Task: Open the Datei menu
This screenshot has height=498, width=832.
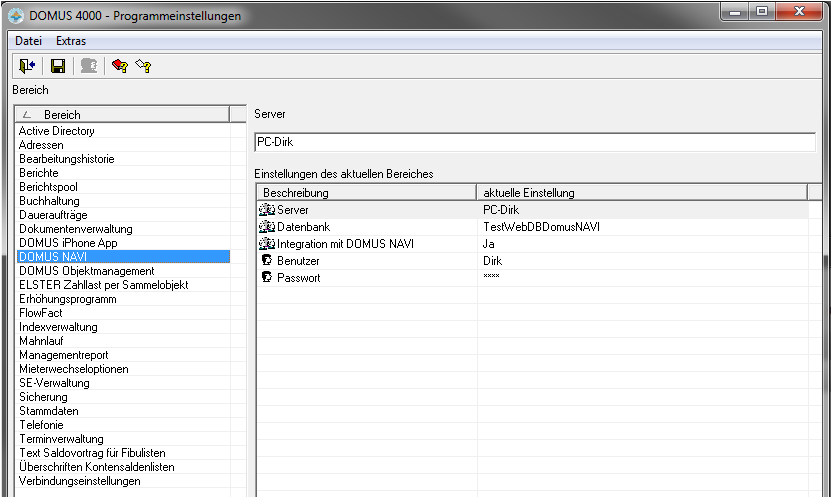Action: [28, 41]
